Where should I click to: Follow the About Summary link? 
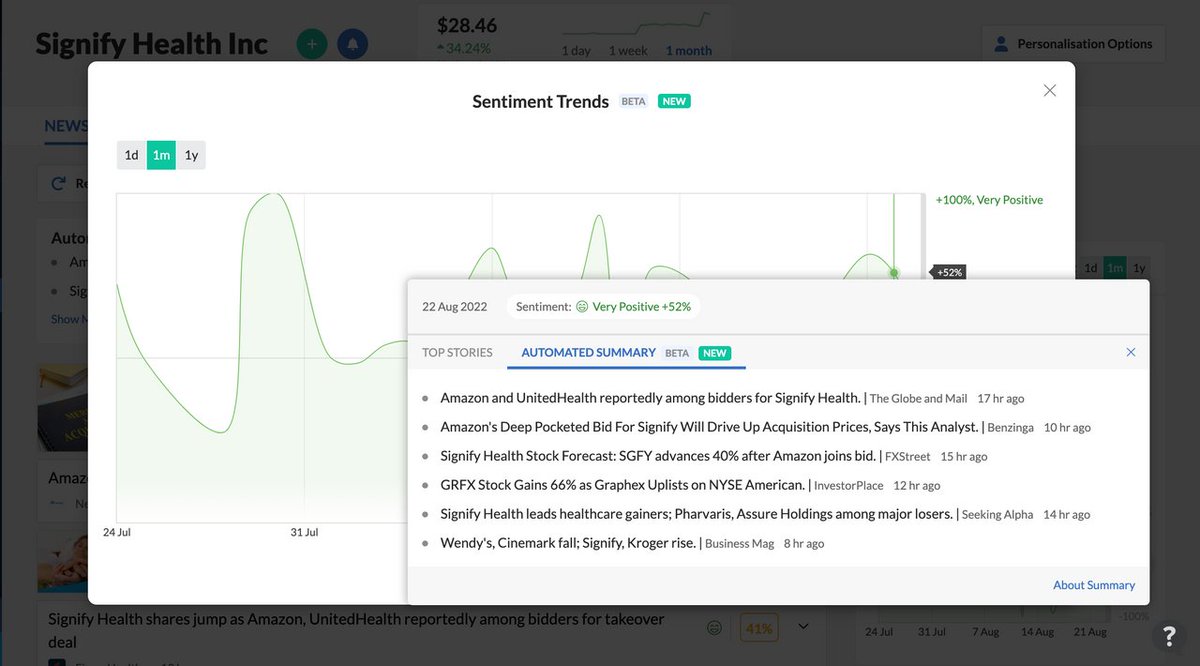point(1094,585)
